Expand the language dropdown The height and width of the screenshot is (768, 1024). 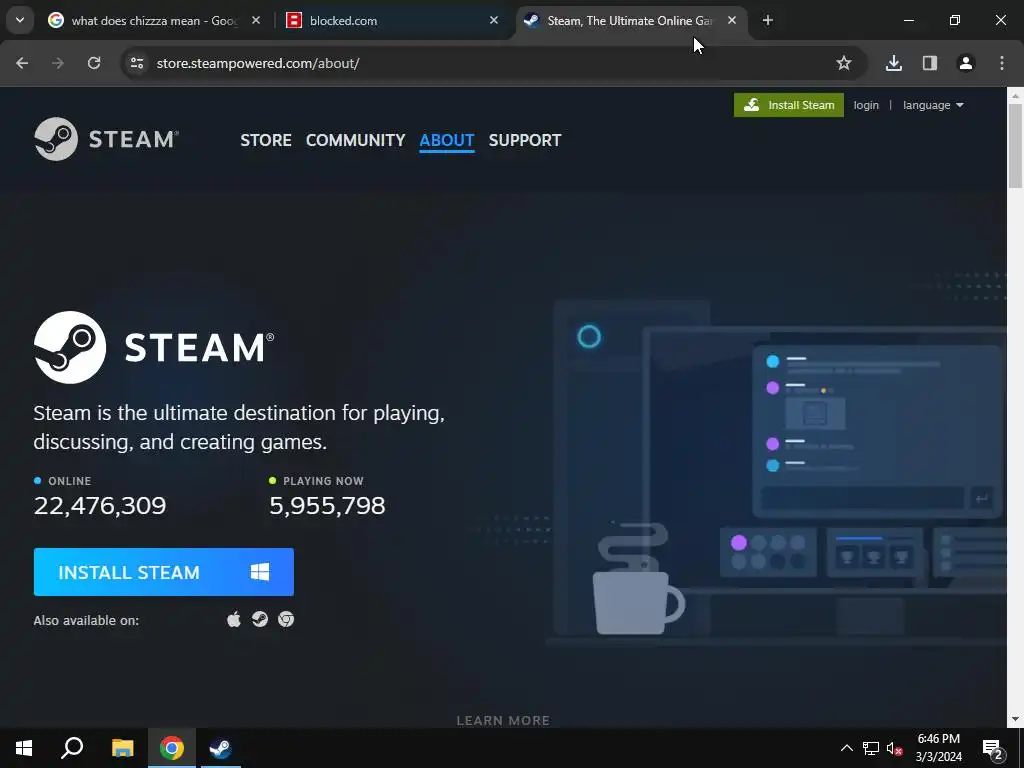click(933, 105)
